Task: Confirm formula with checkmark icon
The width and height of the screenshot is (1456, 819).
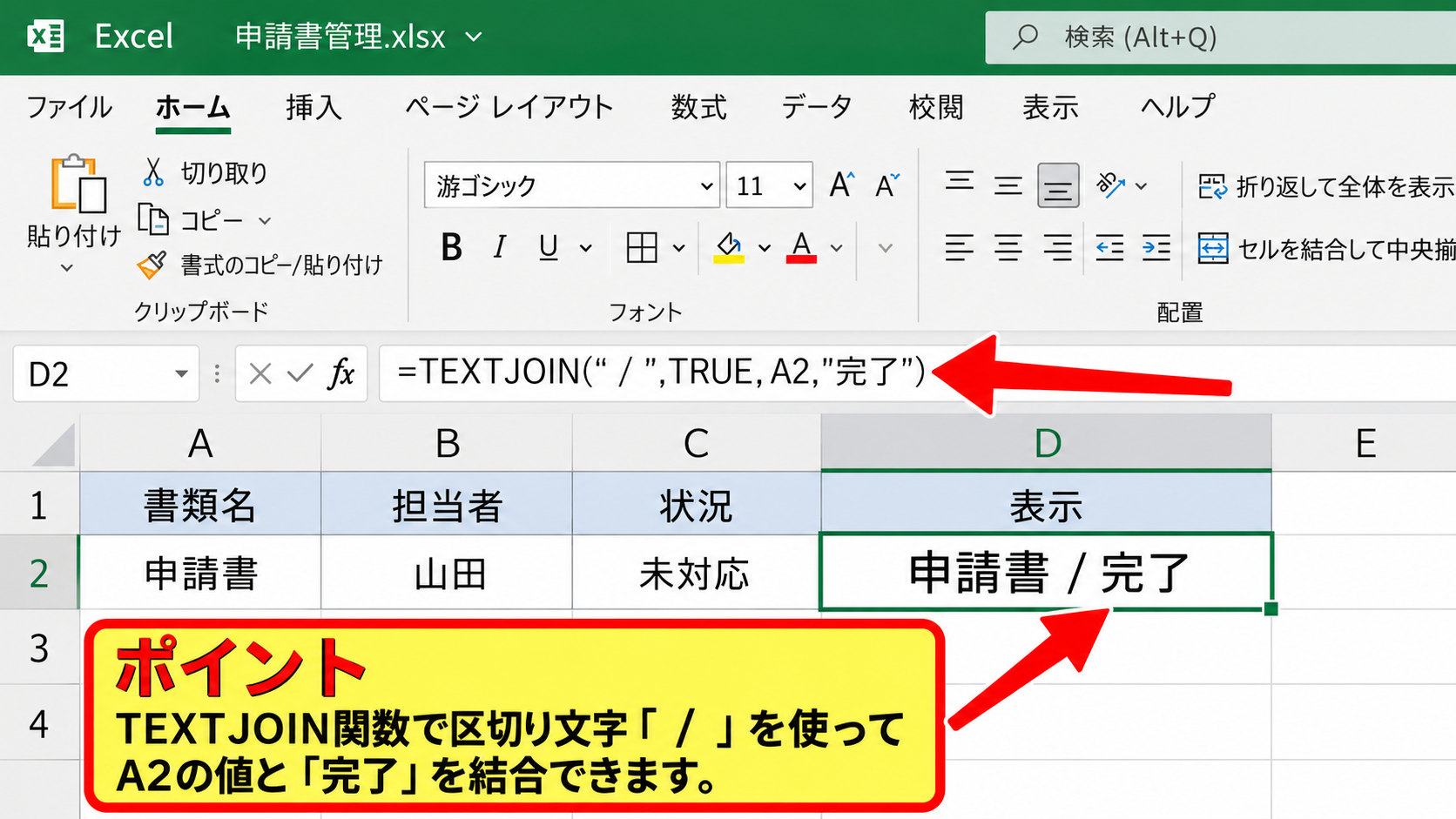Action: pos(300,373)
